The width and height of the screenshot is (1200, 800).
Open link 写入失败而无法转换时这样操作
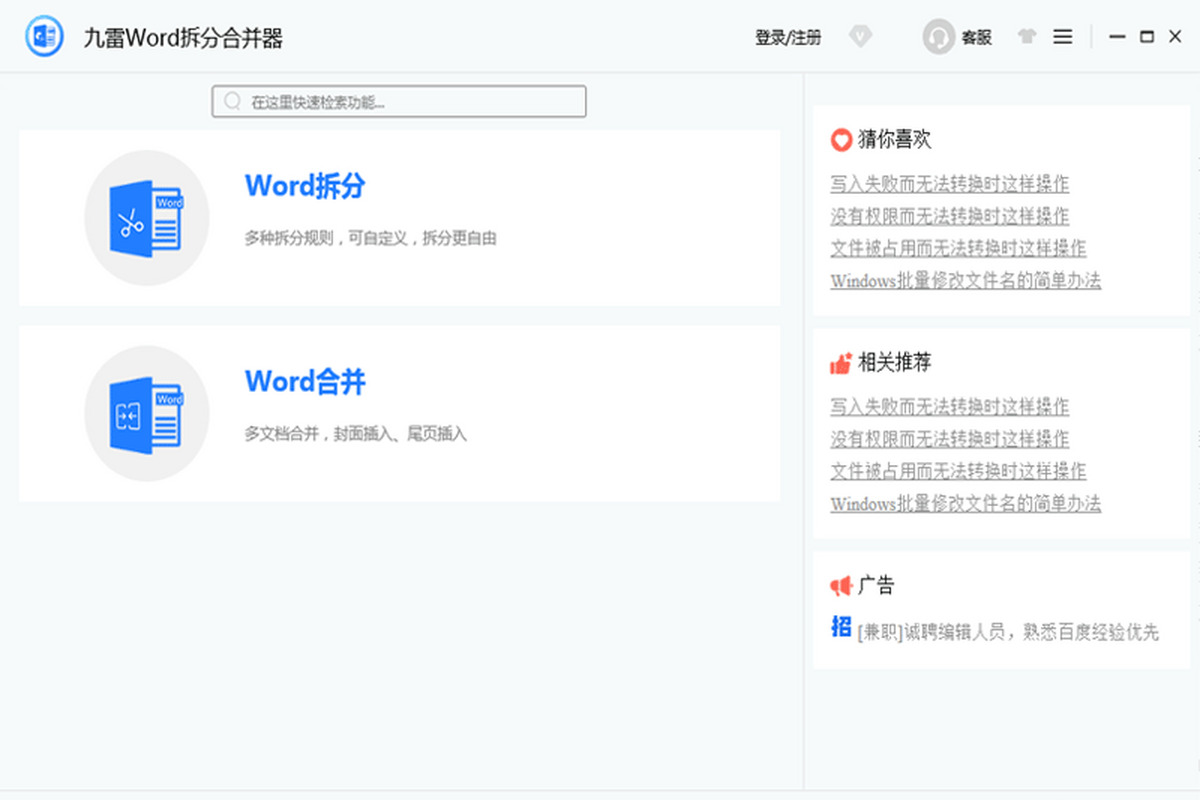950,184
